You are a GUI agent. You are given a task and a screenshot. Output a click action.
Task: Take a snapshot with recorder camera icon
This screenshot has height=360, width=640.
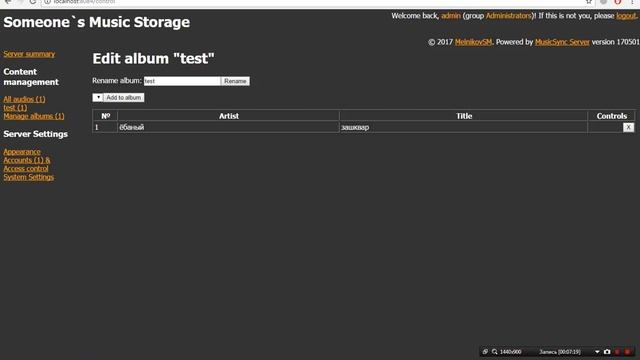pyautogui.click(x=607, y=351)
